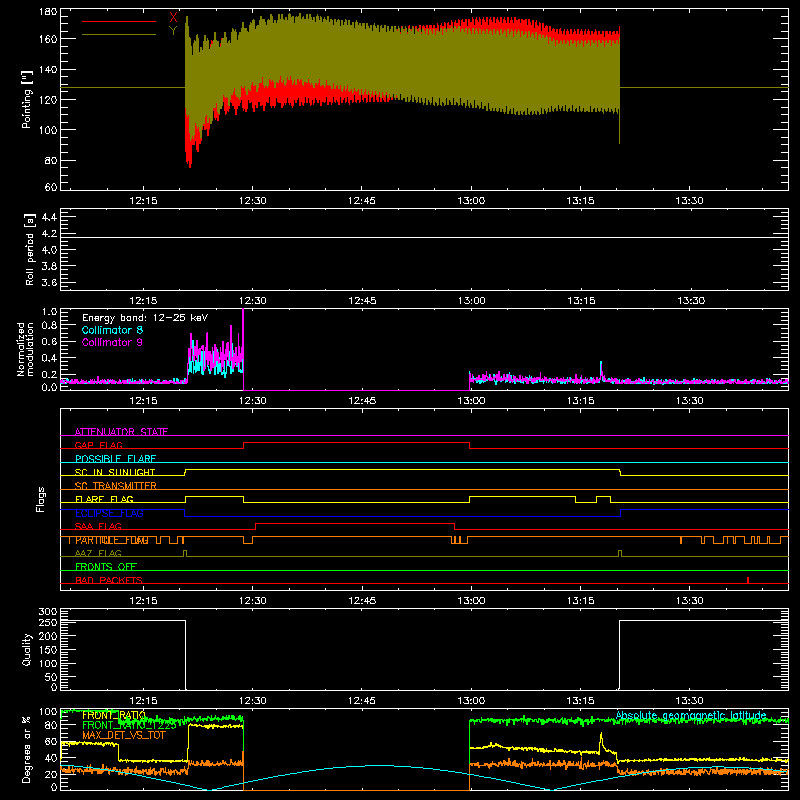Click the 1.0 value on modulation axis
Screen dimensions: 800x800
(49, 312)
